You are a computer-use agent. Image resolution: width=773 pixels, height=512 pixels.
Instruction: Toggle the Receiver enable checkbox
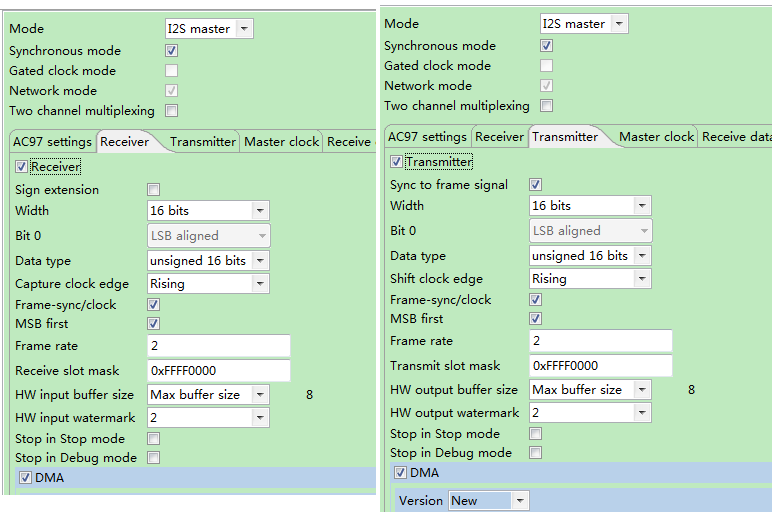21,167
